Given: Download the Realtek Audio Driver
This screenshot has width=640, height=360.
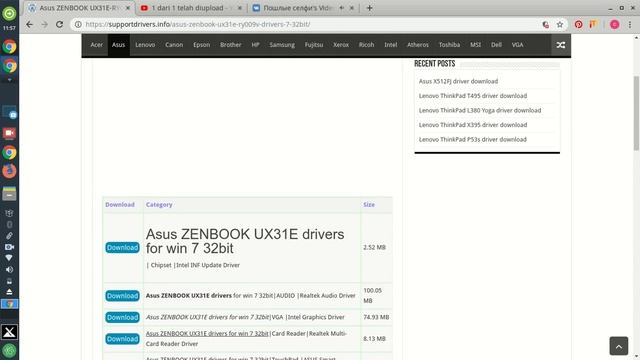Looking at the screenshot, I should coord(122,296).
